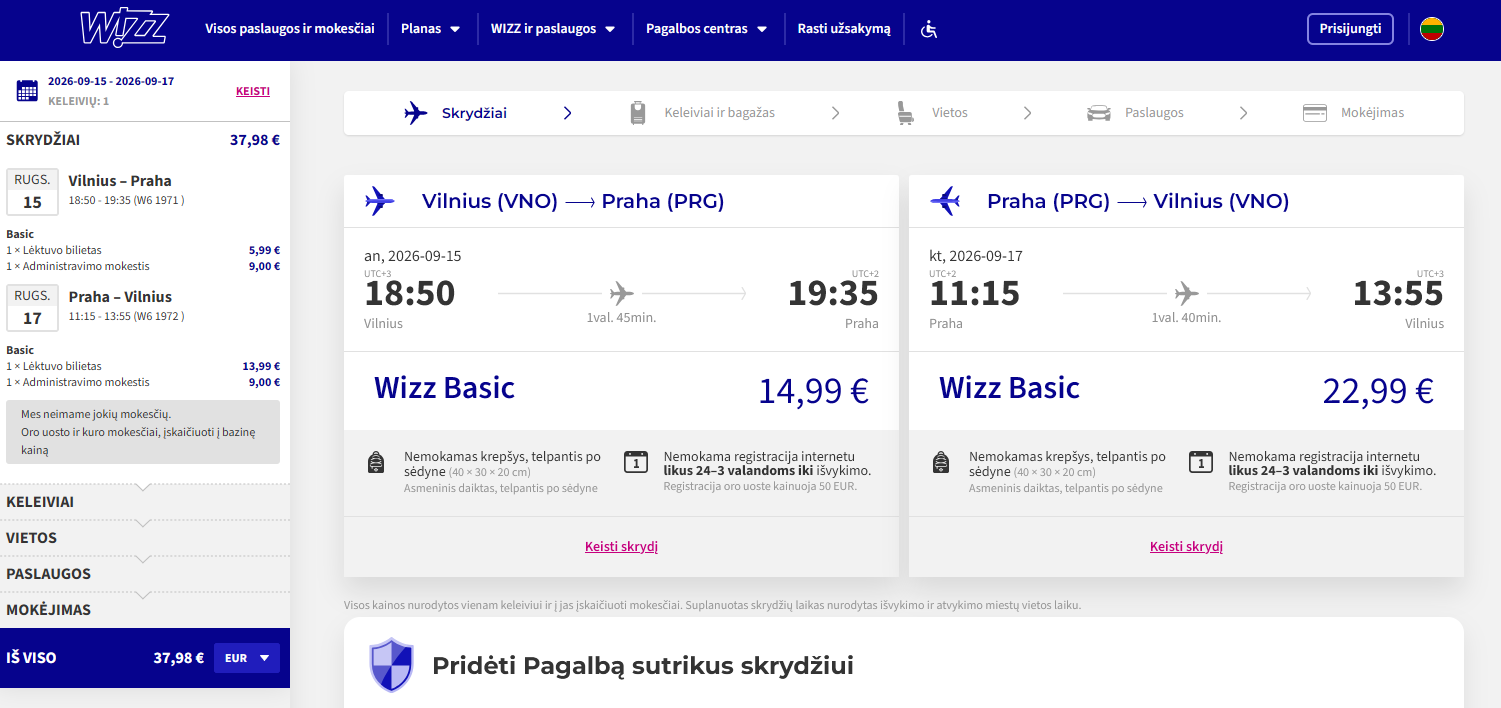Click the 1val. 45min. duration text
This screenshot has width=1501, height=708.
tap(621, 318)
